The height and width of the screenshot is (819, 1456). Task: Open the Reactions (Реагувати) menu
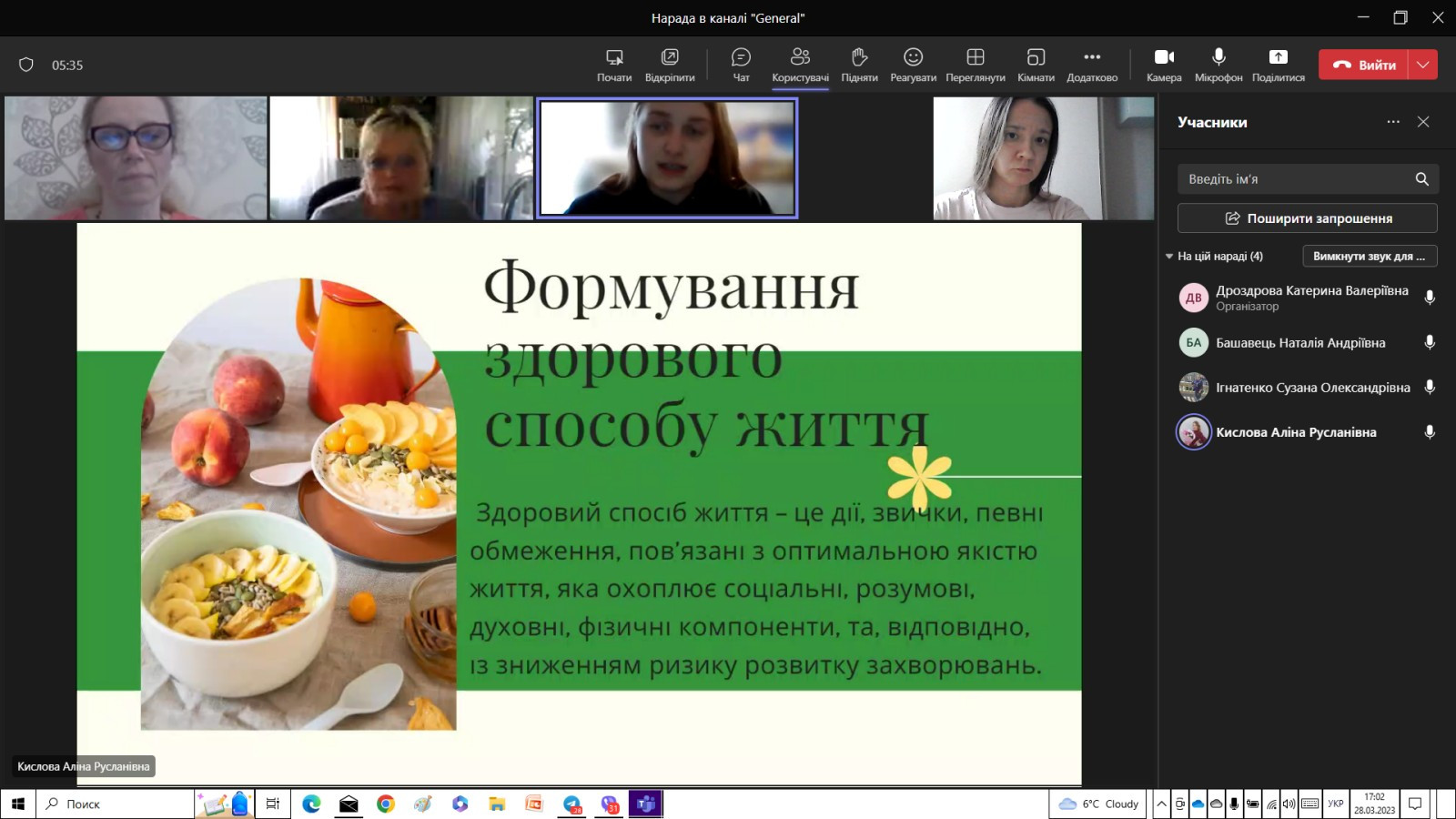(913, 64)
